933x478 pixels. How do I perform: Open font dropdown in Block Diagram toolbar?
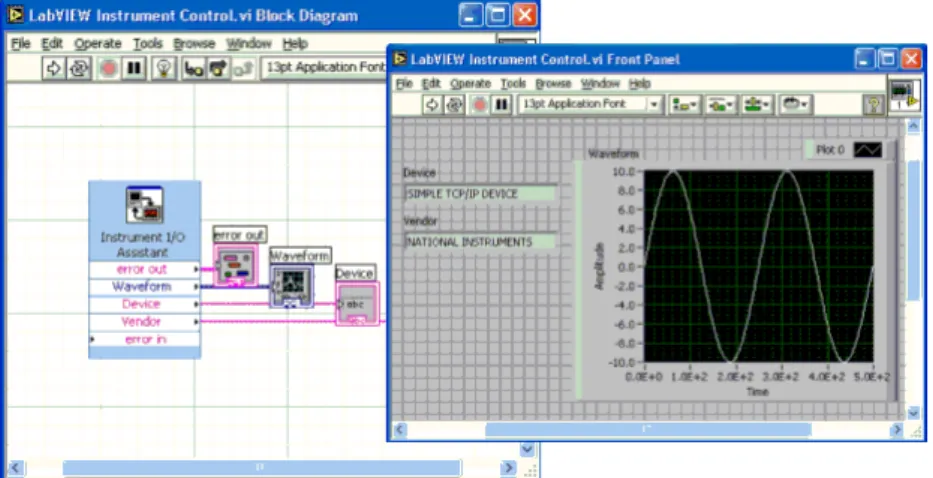coord(324,68)
